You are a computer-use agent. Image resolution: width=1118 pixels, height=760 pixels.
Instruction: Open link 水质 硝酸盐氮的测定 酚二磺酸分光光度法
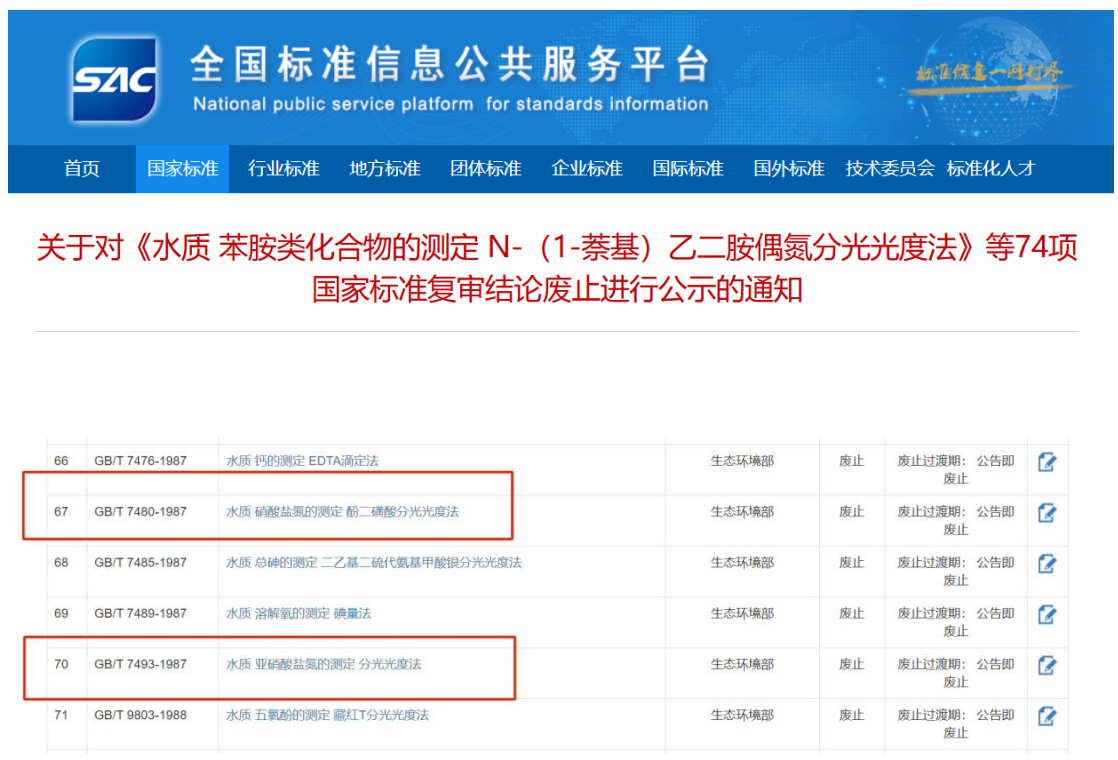[342, 512]
